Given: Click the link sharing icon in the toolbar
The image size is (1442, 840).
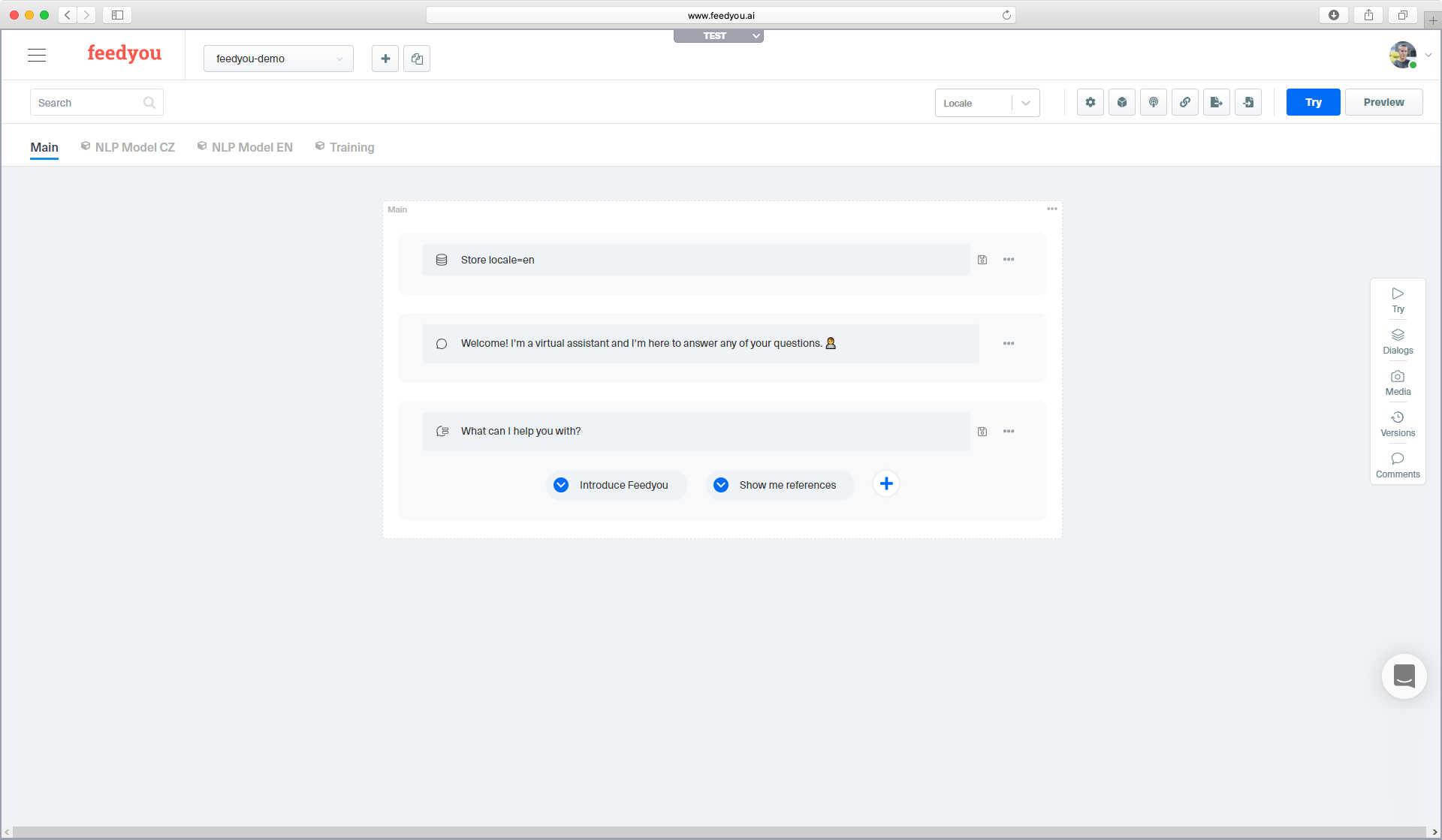Looking at the screenshot, I should [1184, 102].
